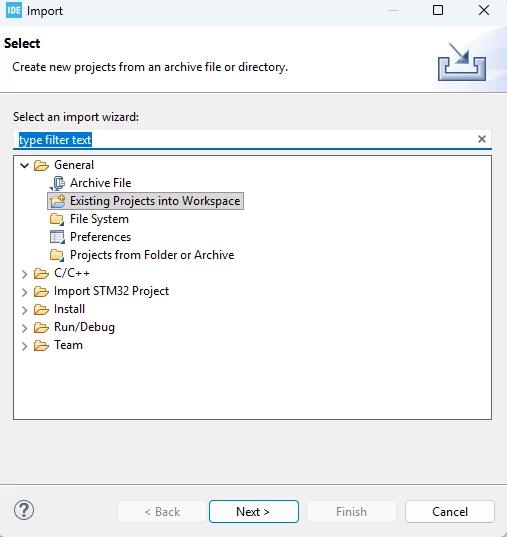This screenshot has width=507, height=537.
Task: Collapse the General category
Action: [24, 166]
